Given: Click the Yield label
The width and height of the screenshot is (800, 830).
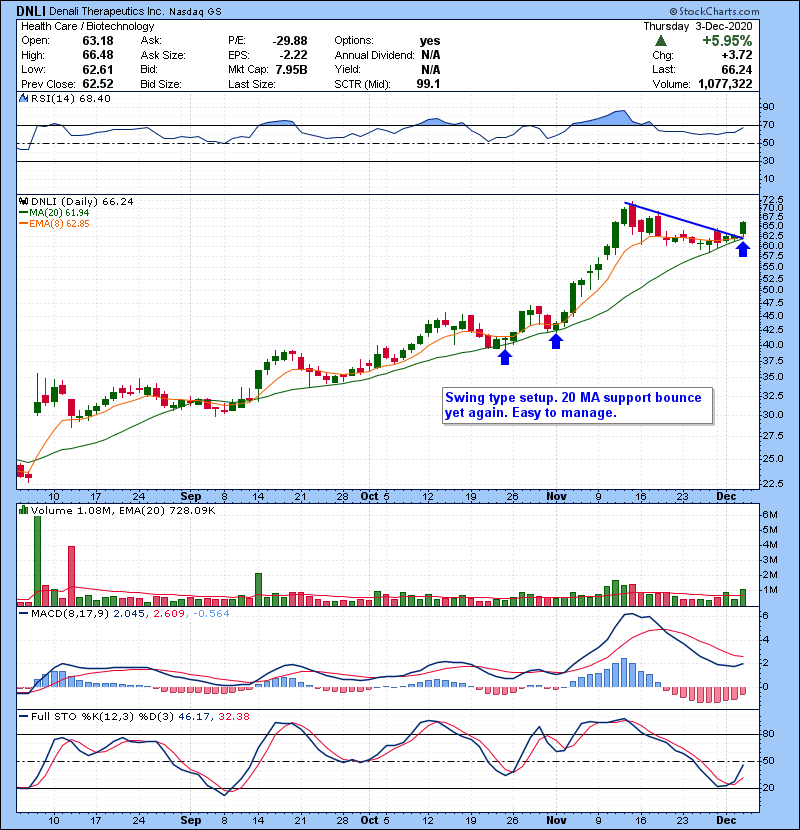Looking at the screenshot, I should tap(347, 69).
